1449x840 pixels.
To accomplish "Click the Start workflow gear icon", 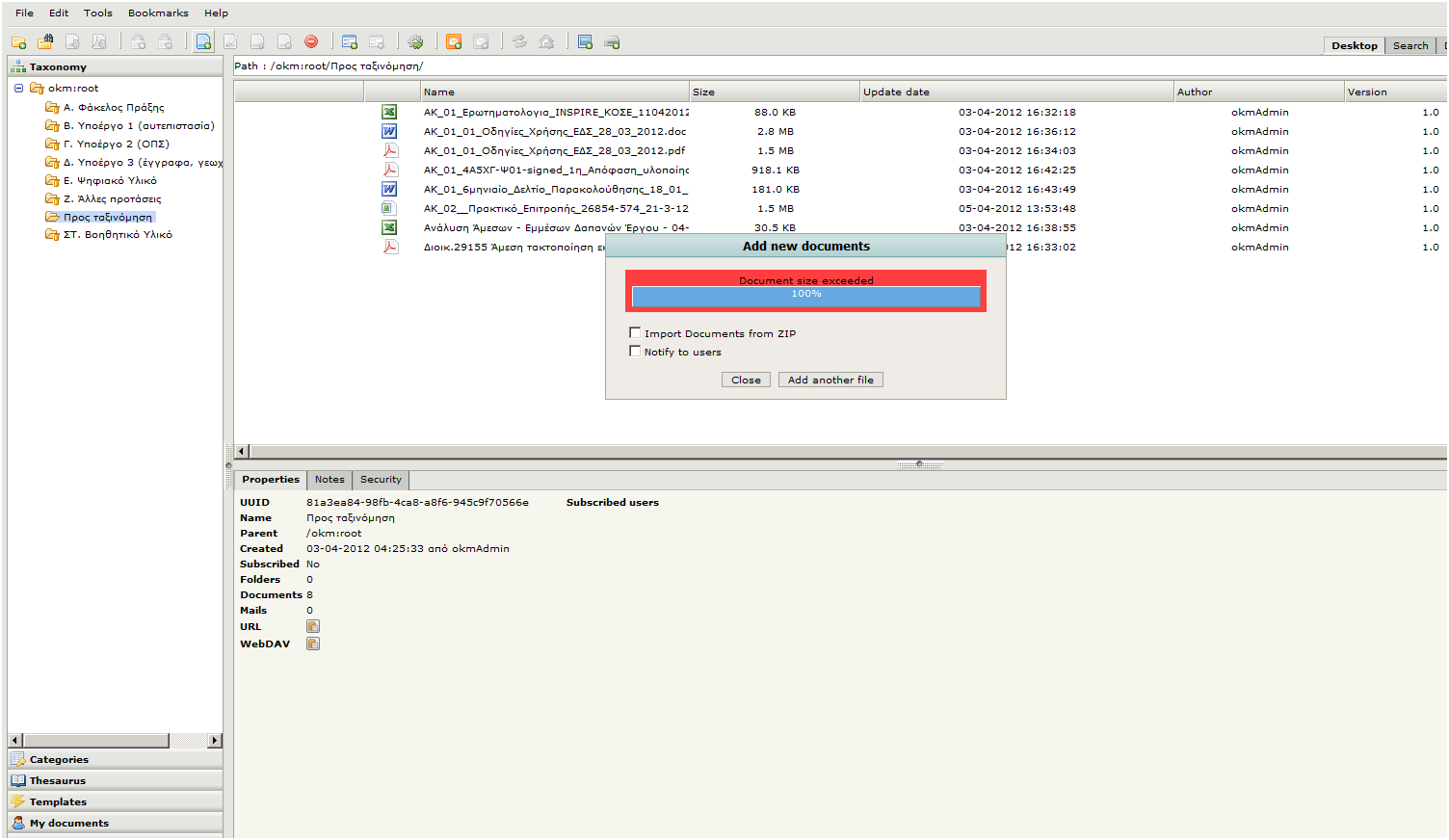I will (x=415, y=42).
